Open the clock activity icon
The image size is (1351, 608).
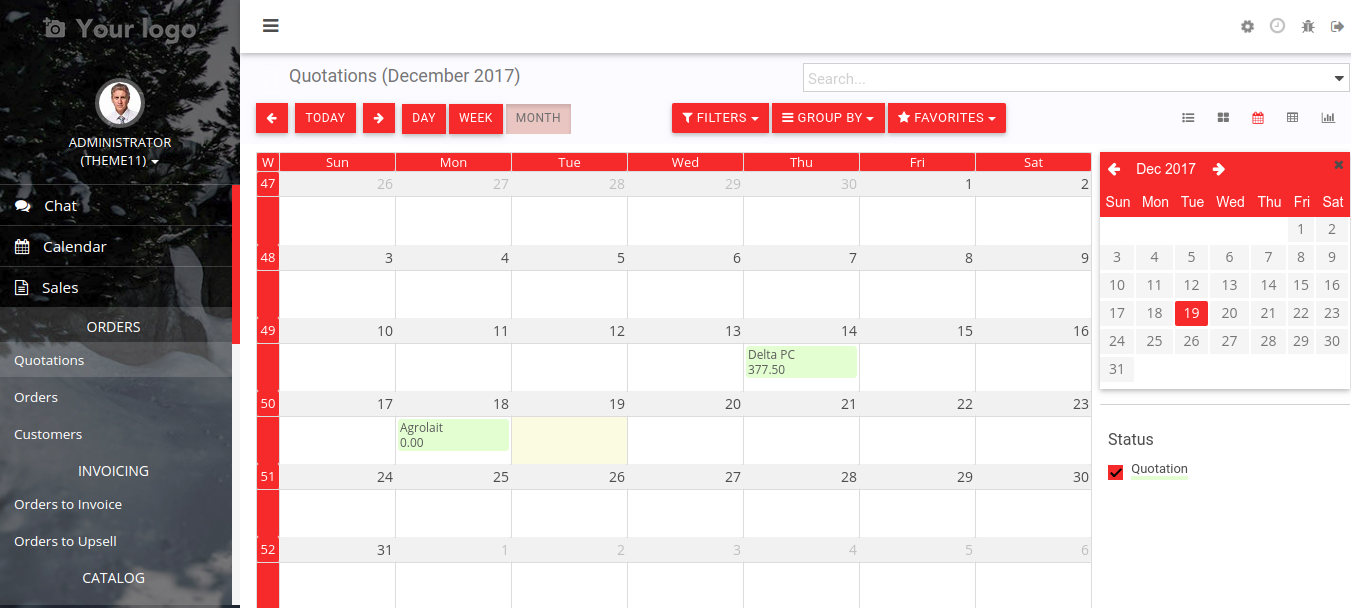[x=1277, y=26]
